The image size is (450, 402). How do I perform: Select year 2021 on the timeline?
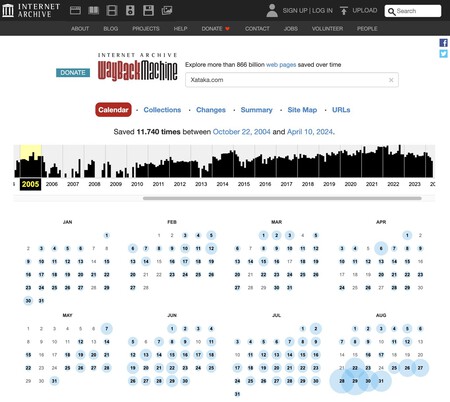(372, 184)
